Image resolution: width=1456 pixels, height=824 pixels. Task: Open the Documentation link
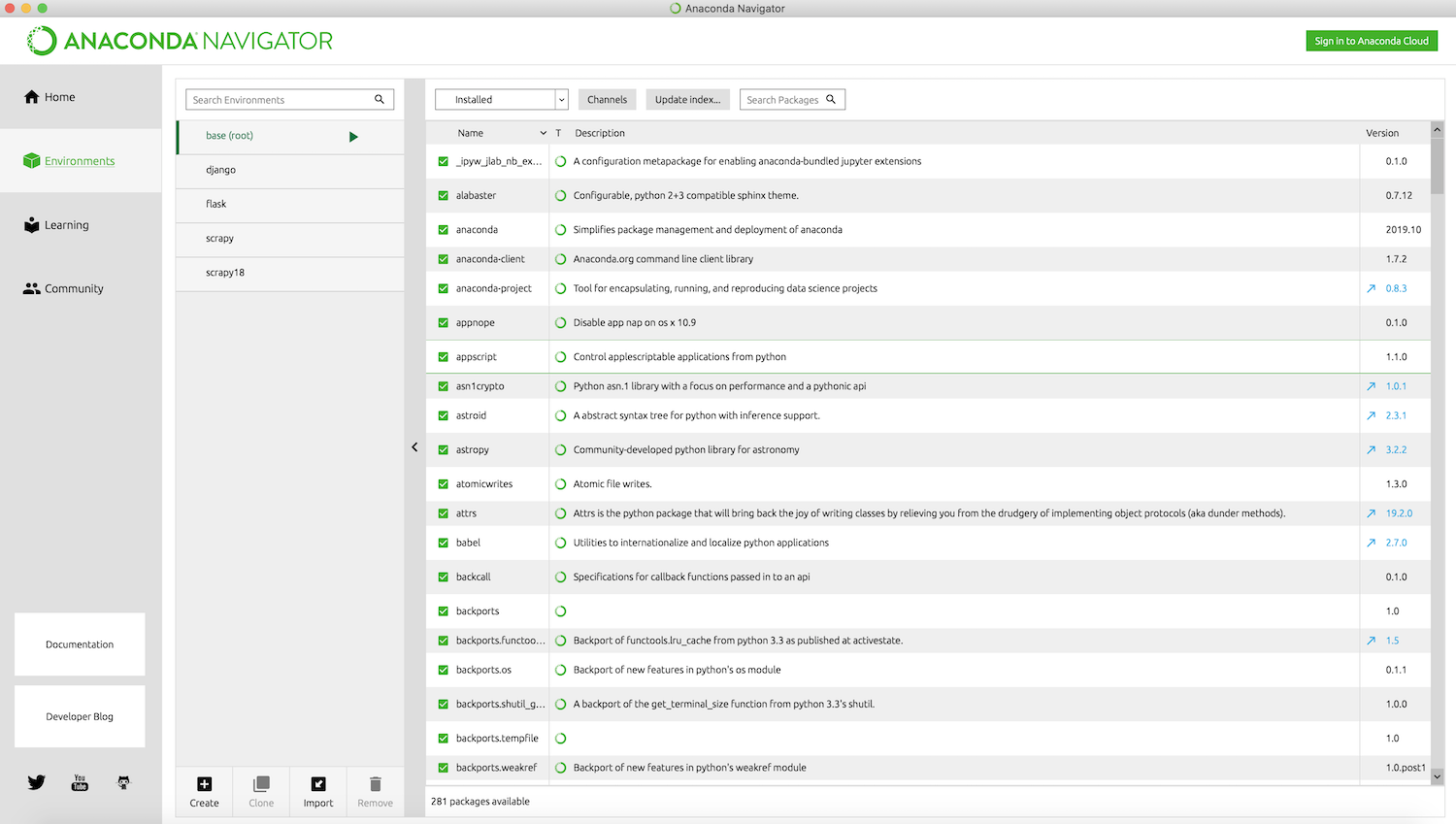point(80,644)
